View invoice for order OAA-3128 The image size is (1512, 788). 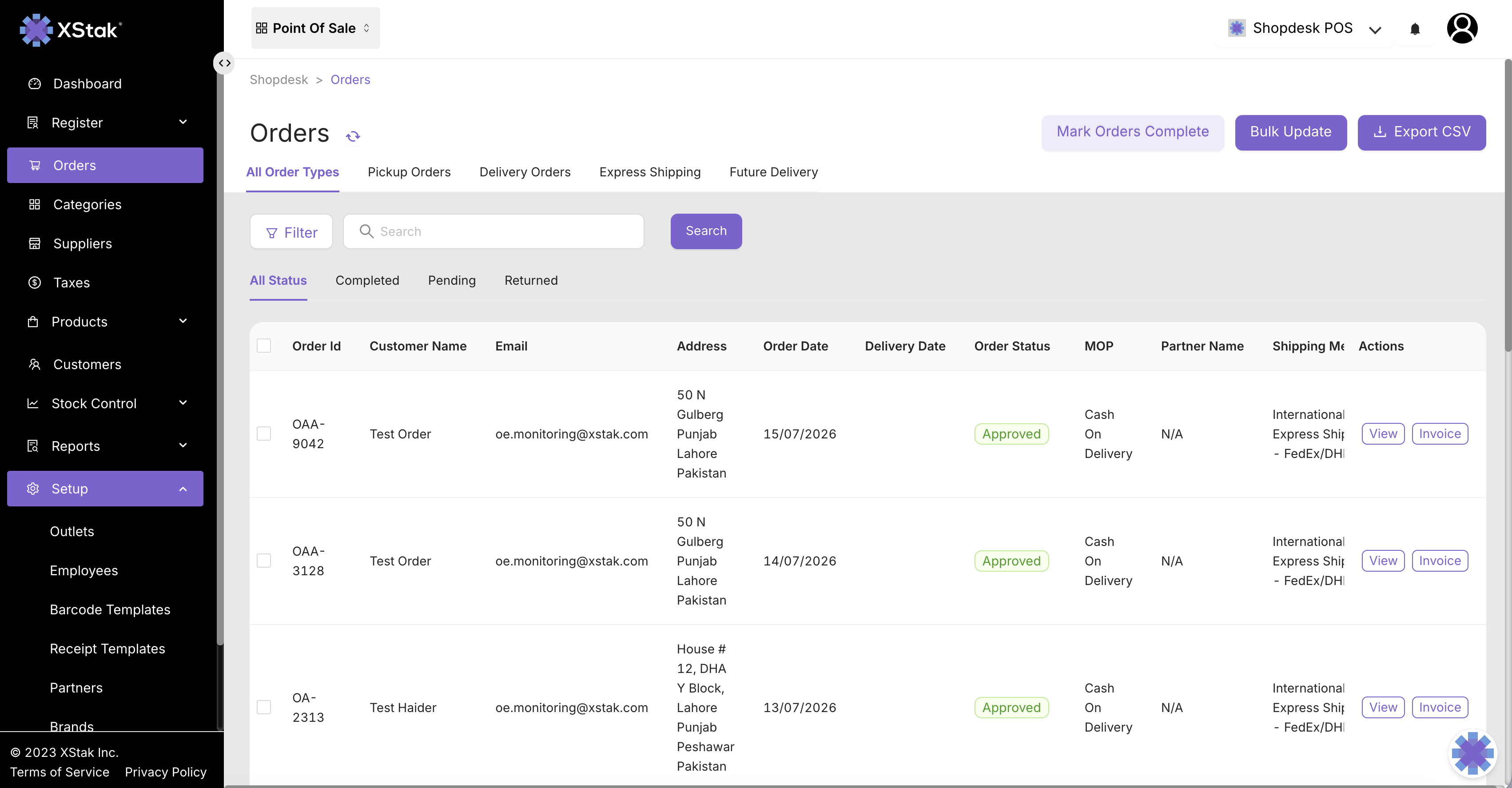point(1440,561)
